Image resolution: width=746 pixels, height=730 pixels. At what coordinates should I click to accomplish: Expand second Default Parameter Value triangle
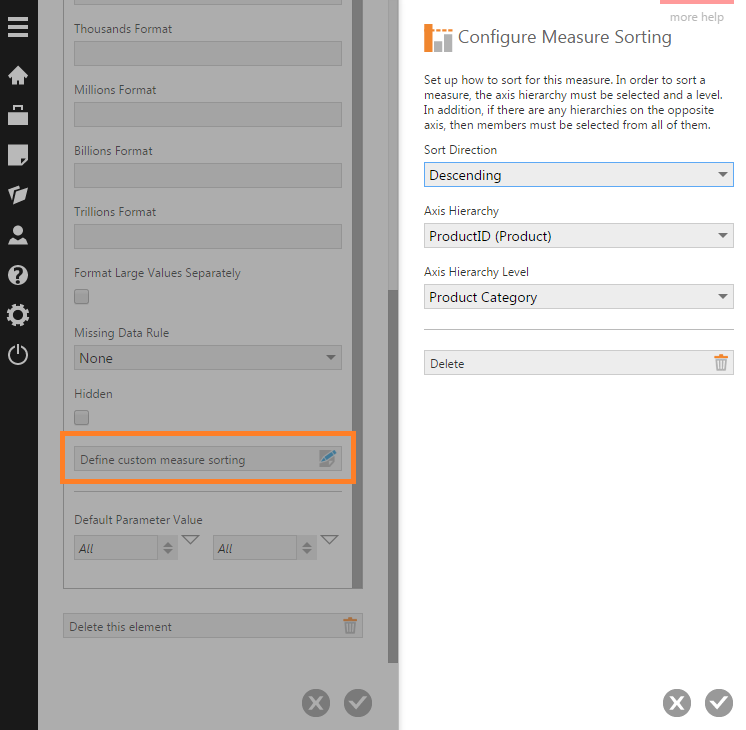tap(329, 540)
